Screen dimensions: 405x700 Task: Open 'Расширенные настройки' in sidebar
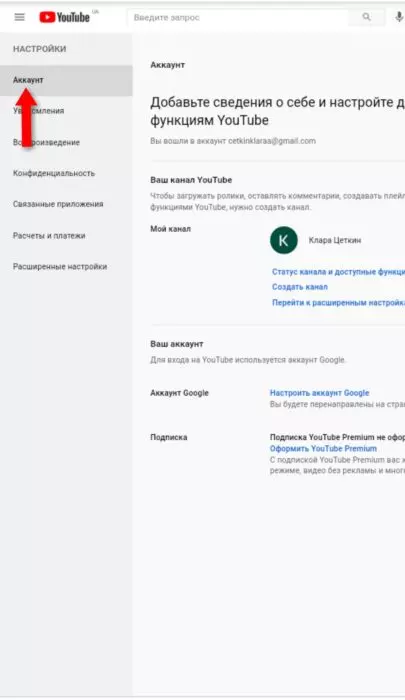point(66,267)
